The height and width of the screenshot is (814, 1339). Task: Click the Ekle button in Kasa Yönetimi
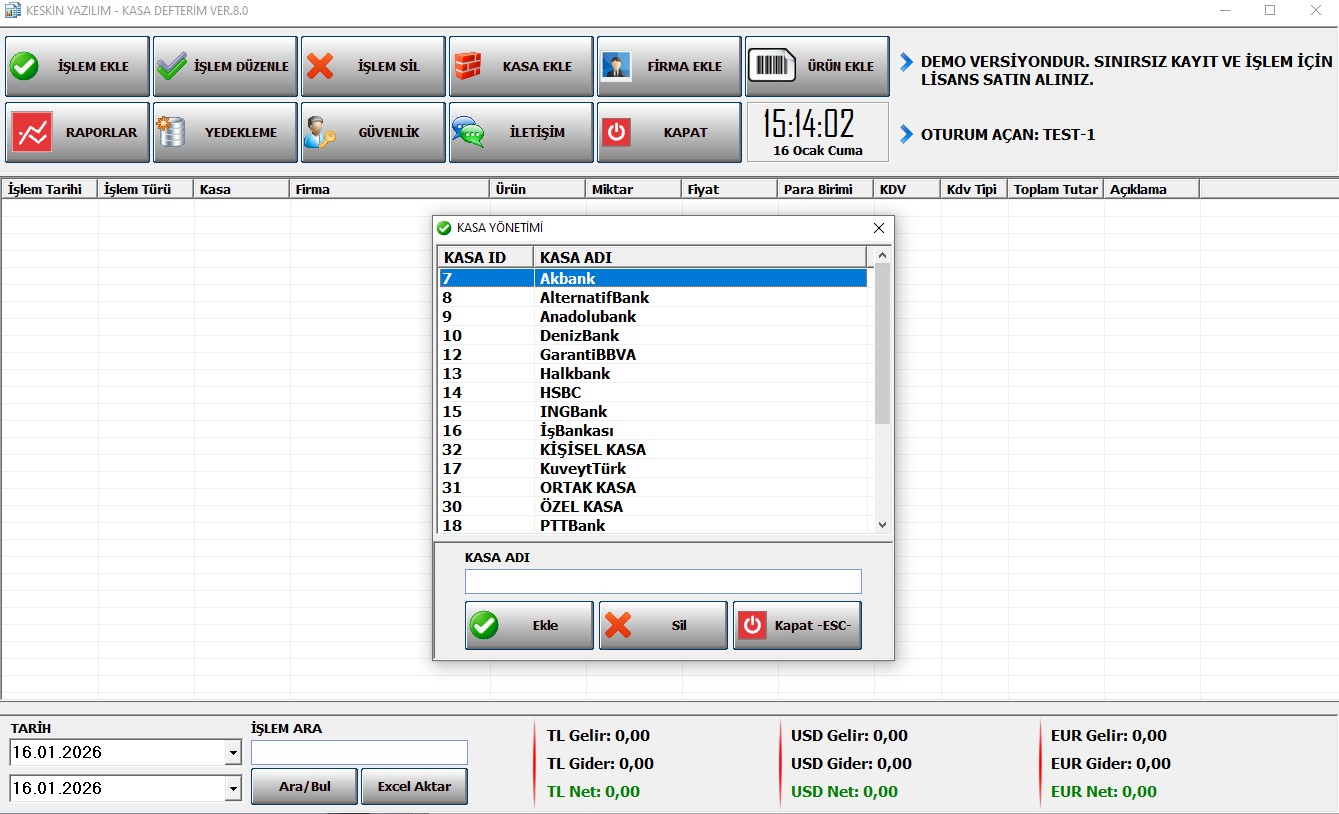(x=529, y=626)
